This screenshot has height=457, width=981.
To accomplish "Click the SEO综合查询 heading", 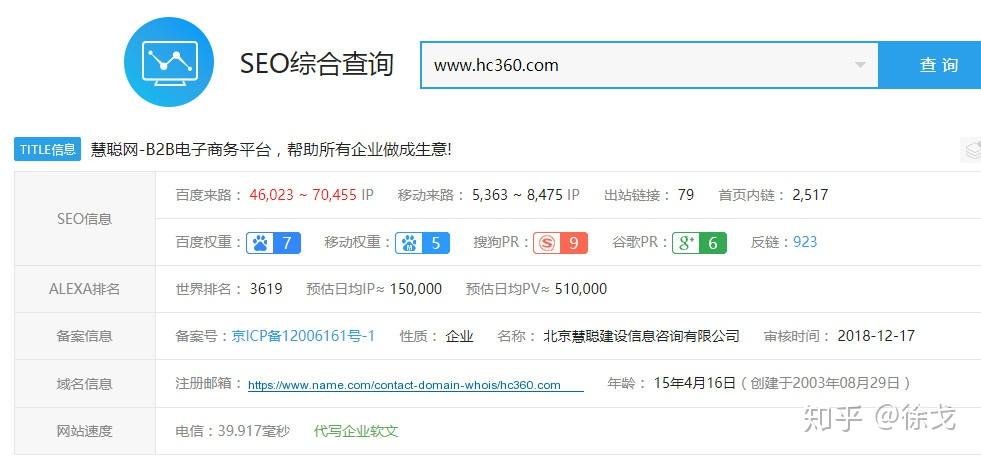I will click(317, 64).
